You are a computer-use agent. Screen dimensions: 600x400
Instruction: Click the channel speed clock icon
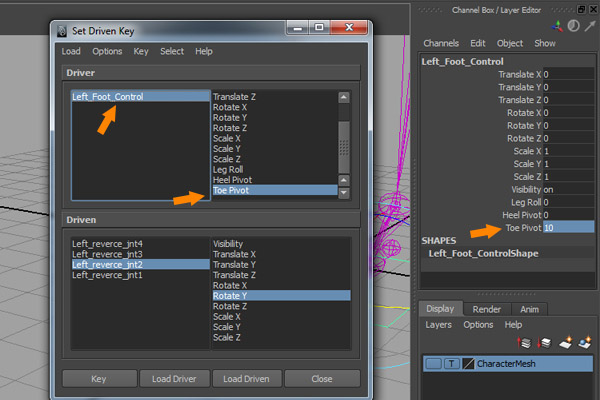coord(573,26)
